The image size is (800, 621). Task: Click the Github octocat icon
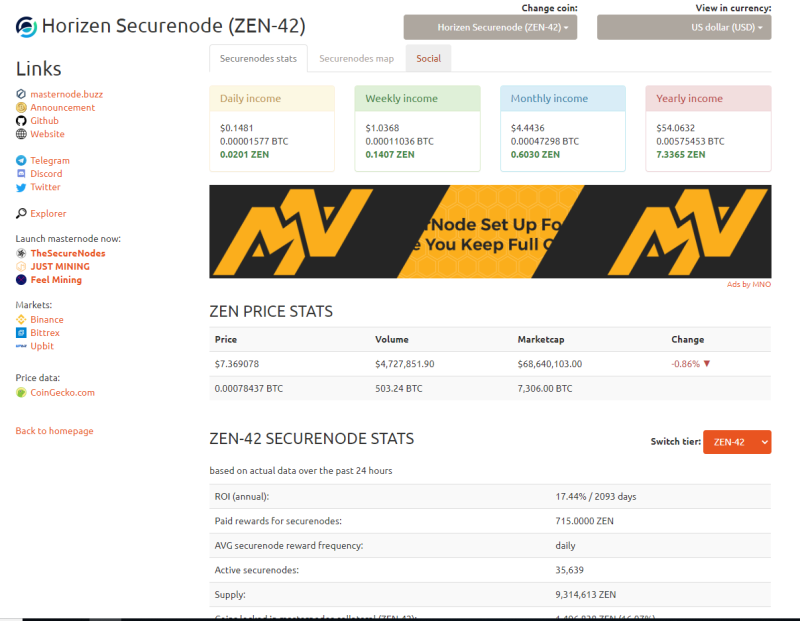[21, 121]
